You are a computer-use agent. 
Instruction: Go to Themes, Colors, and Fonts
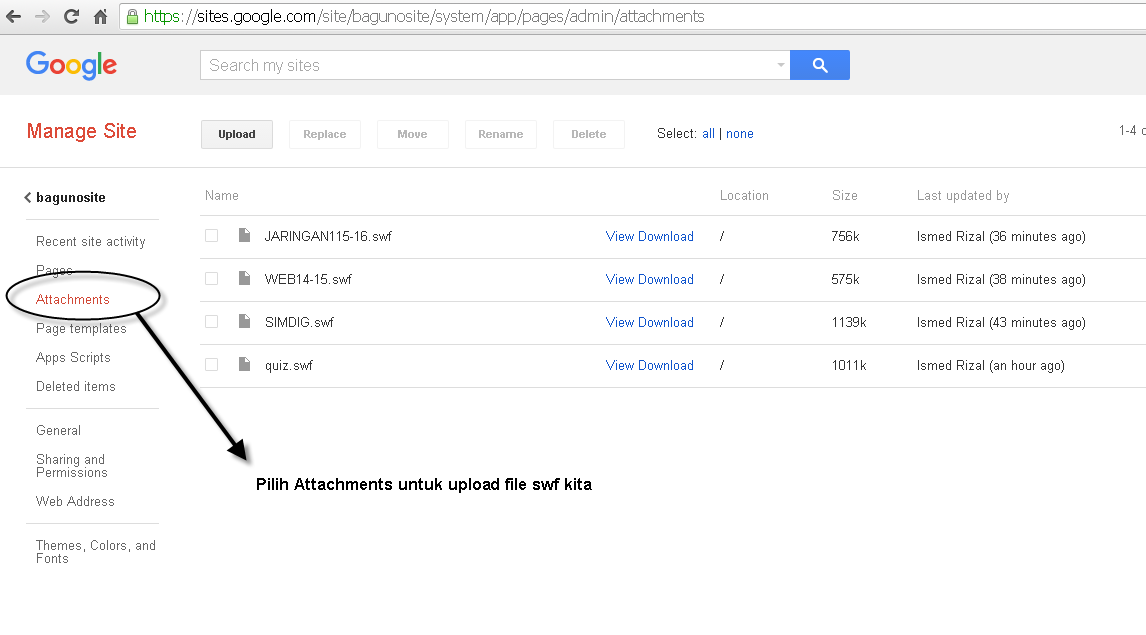coord(96,552)
